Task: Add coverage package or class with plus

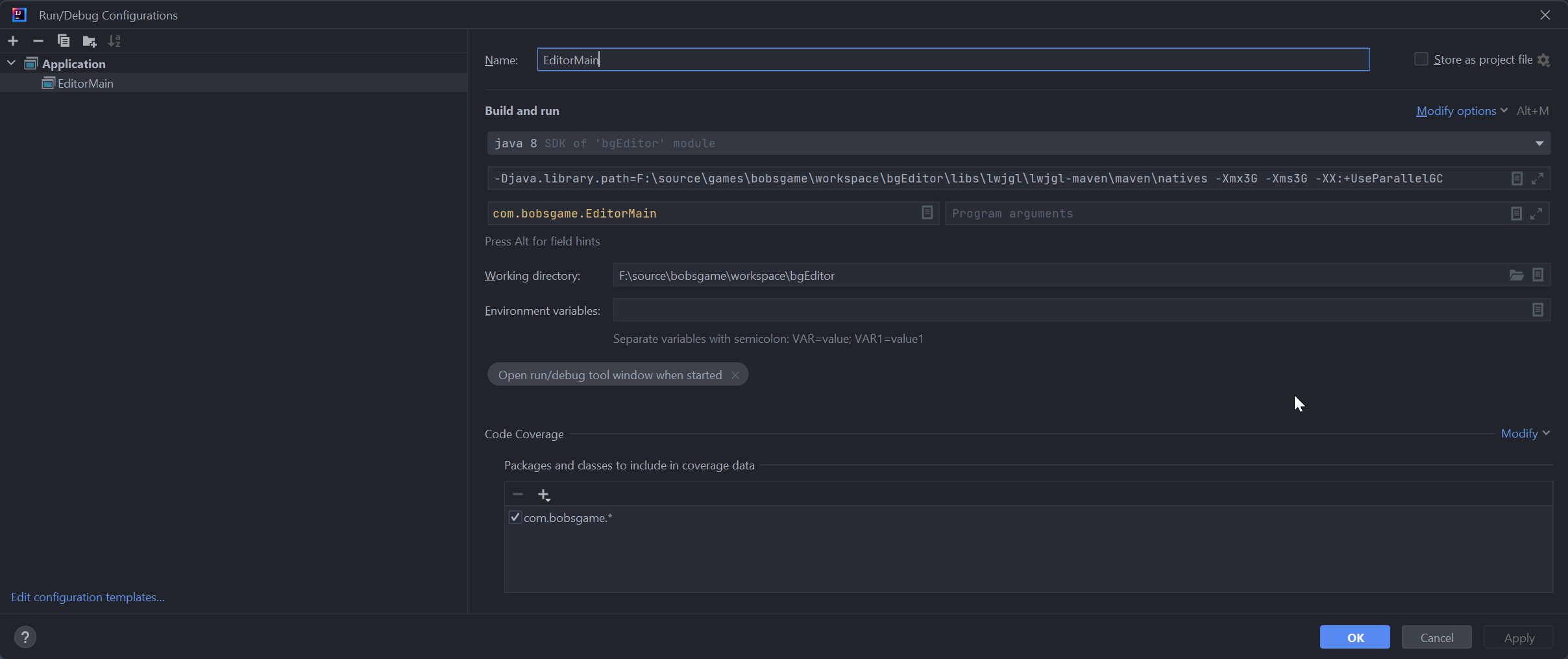Action: (x=544, y=495)
